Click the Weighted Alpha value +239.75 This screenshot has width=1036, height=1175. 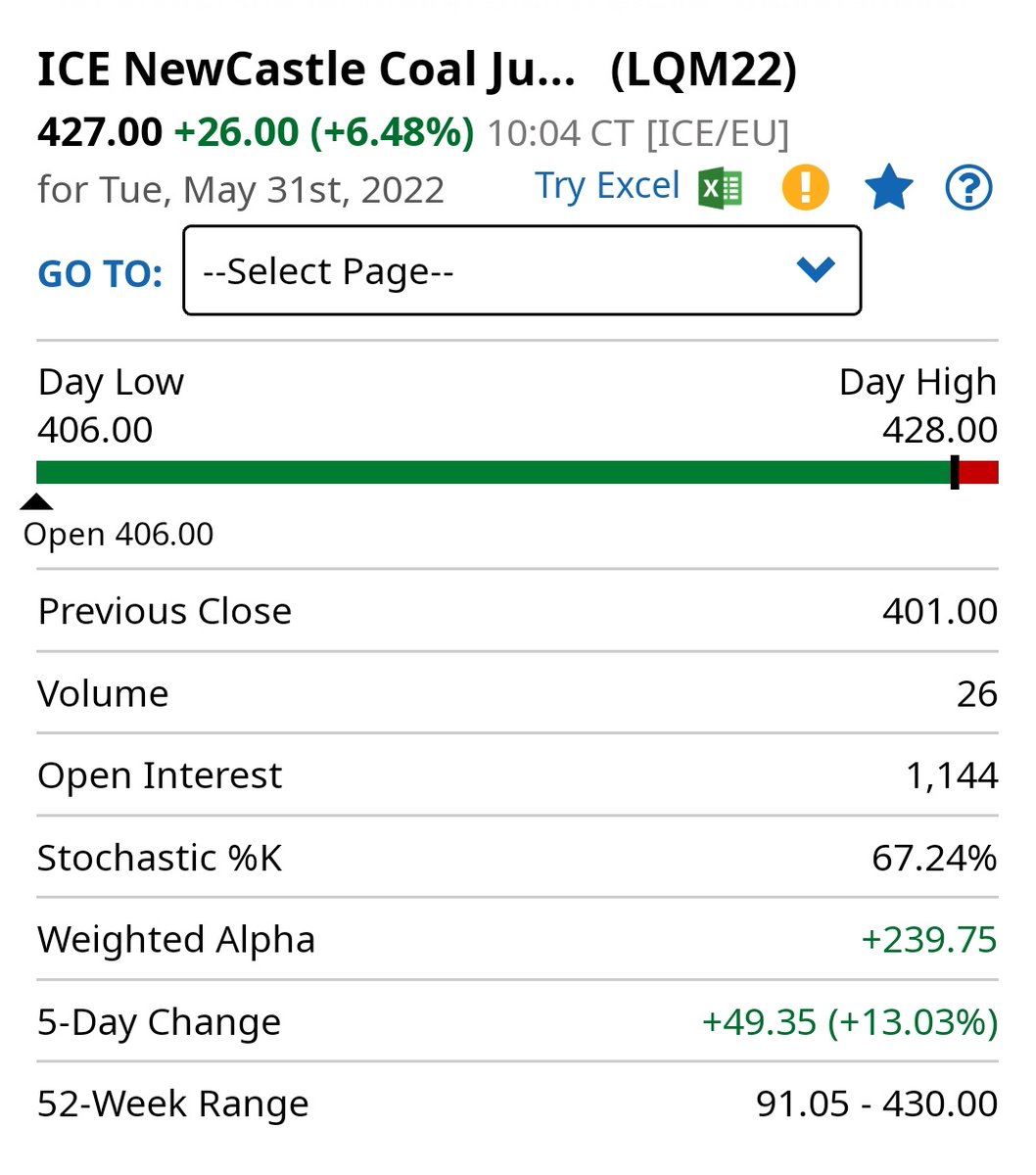[x=928, y=941]
